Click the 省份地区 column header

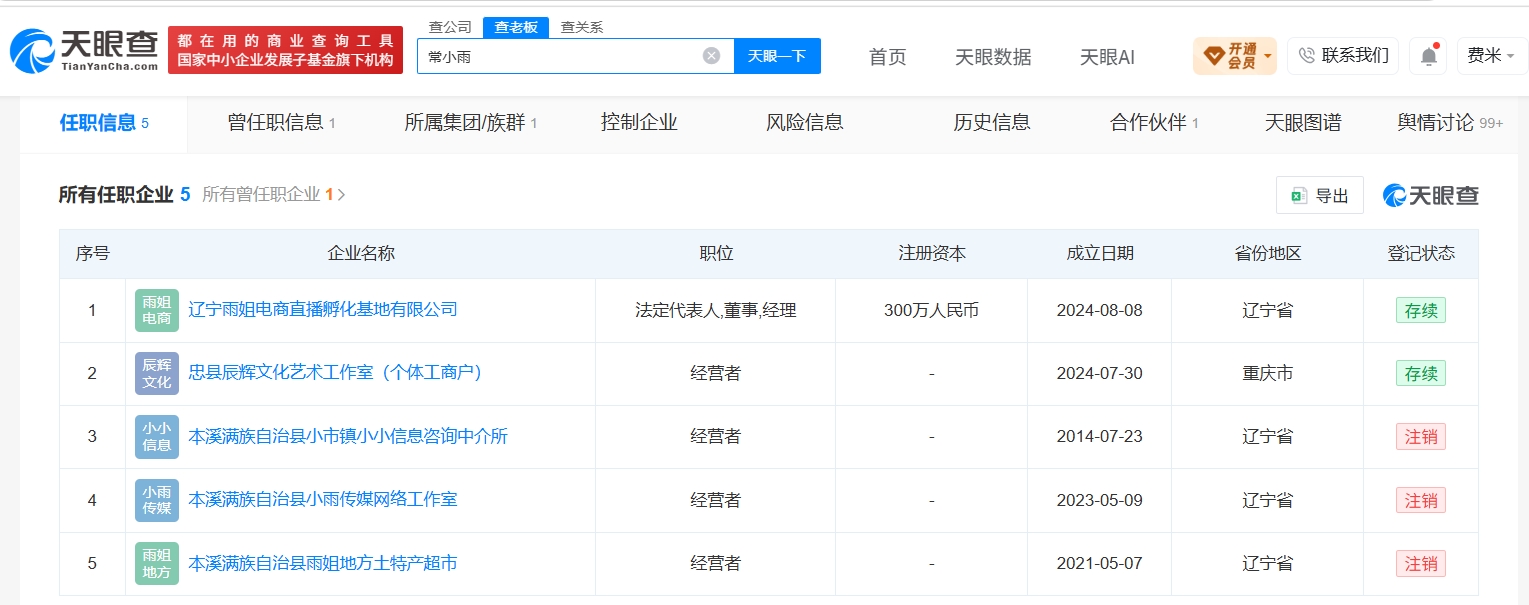(x=1267, y=253)
